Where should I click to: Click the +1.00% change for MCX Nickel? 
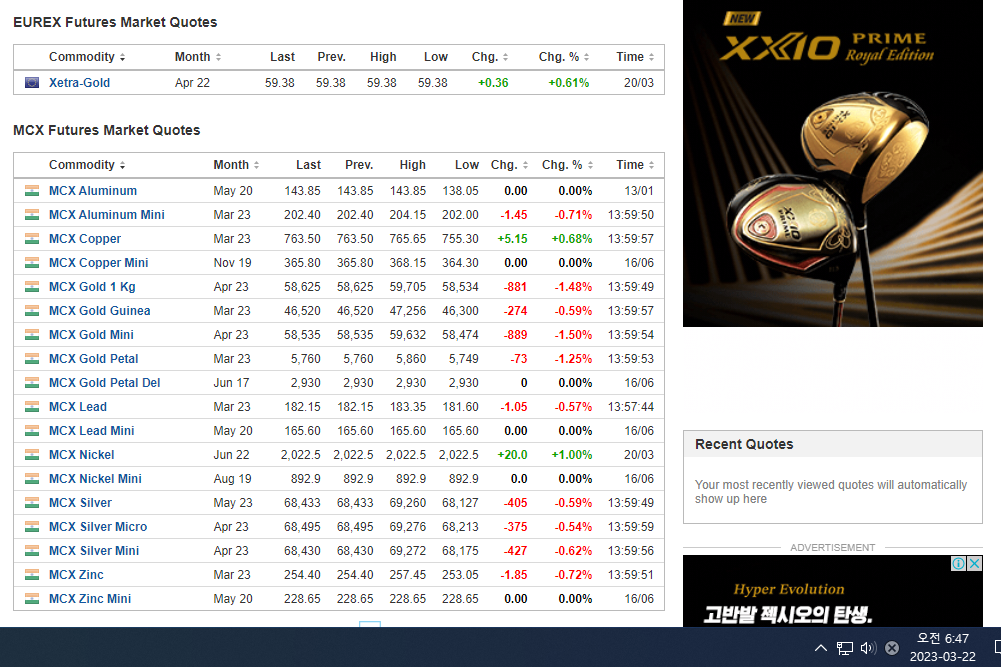coord(571,455)
